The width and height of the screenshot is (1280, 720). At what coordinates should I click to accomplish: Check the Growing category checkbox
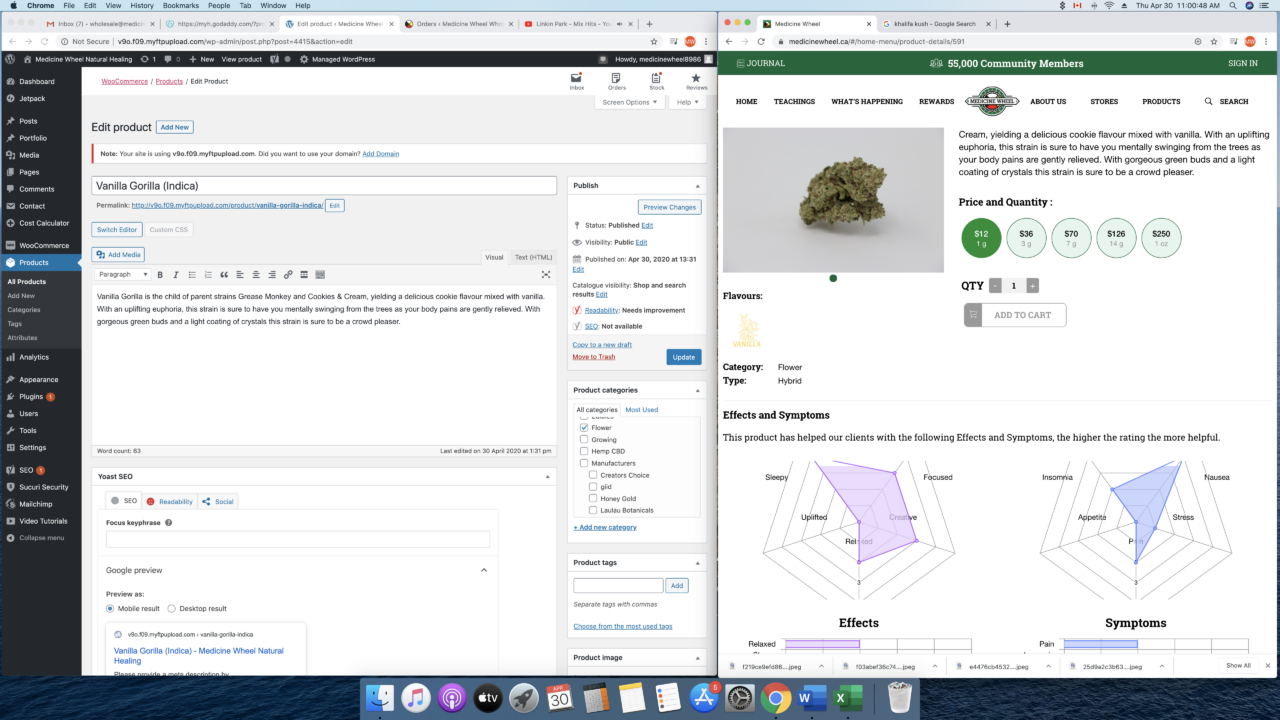tap(584, 440)
